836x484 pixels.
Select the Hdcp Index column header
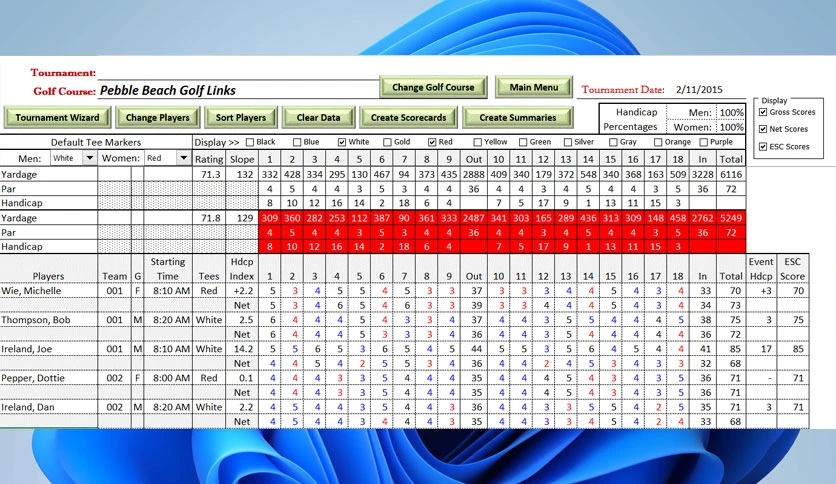click(x=242, y=269)
